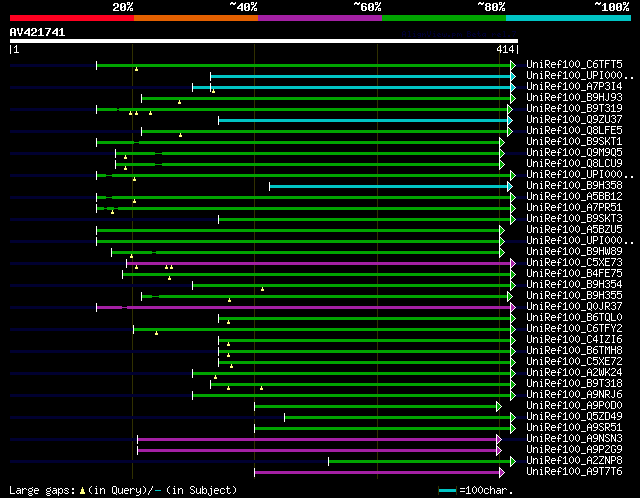Viewport: 640px width, 498px height.
Task: Select the UniRef100_A2WK24 label
Action: [574, 373]
